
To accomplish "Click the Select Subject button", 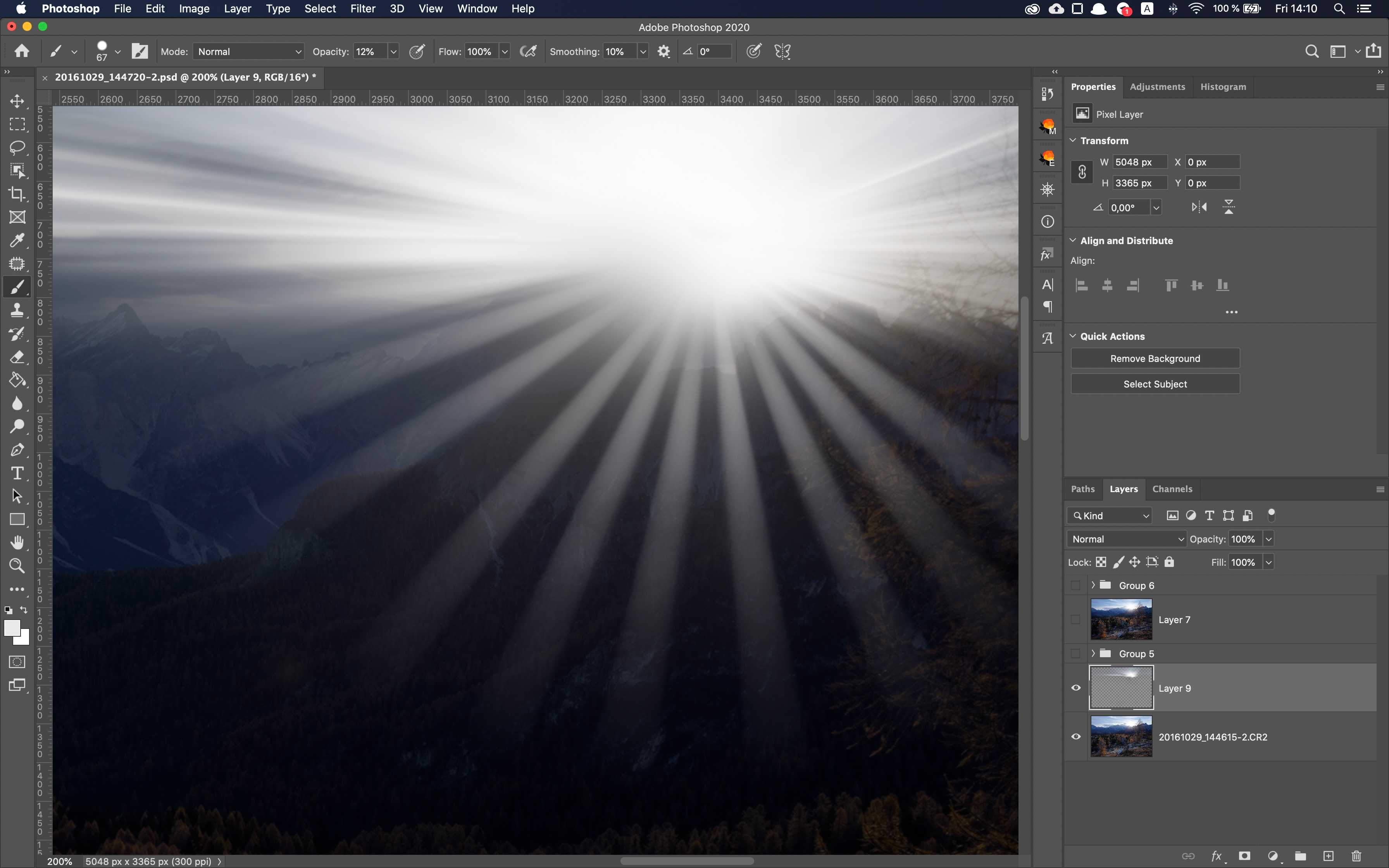I will click(x=1154, y=384).
